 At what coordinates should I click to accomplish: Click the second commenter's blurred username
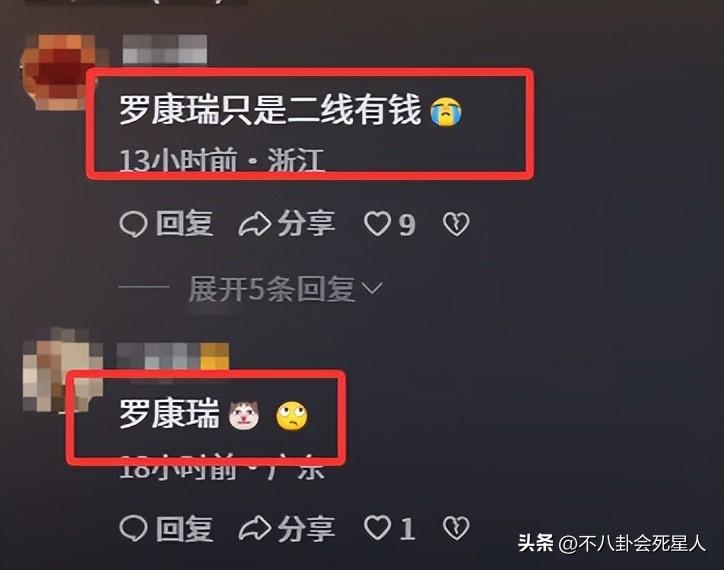click(x=173, y=356)
